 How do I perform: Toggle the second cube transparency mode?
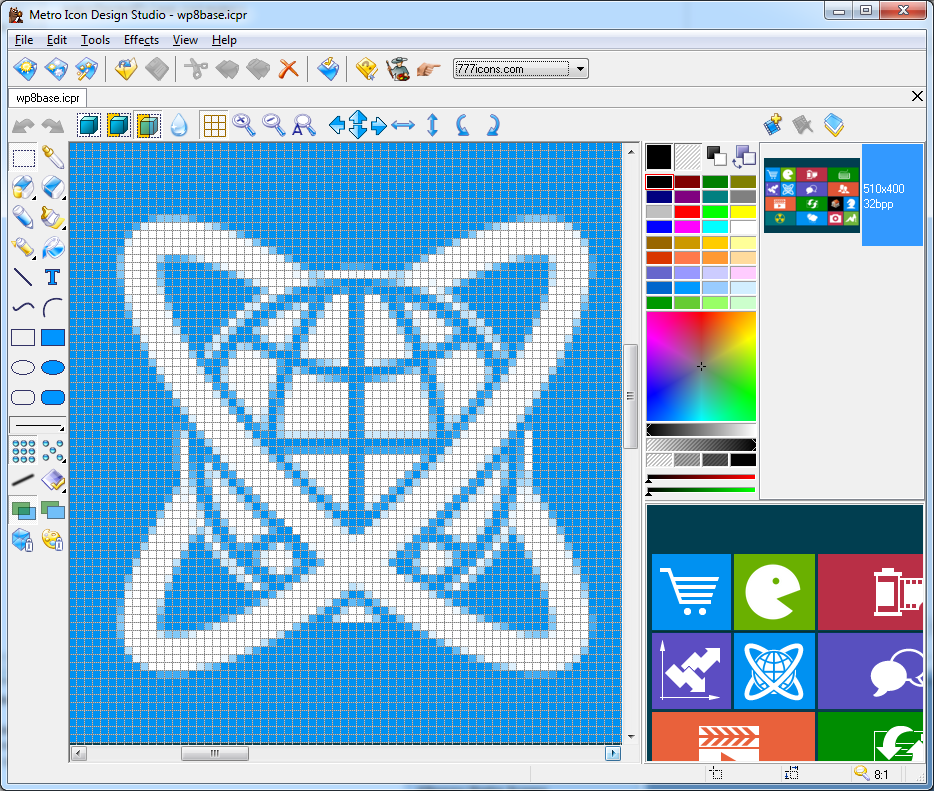pos(119,126)
